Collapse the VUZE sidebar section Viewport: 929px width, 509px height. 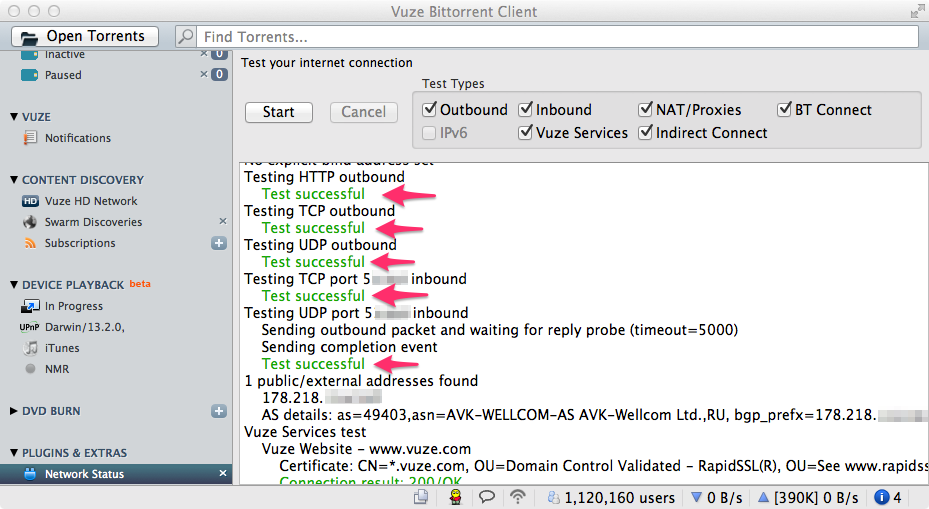(x=14, y=117)
